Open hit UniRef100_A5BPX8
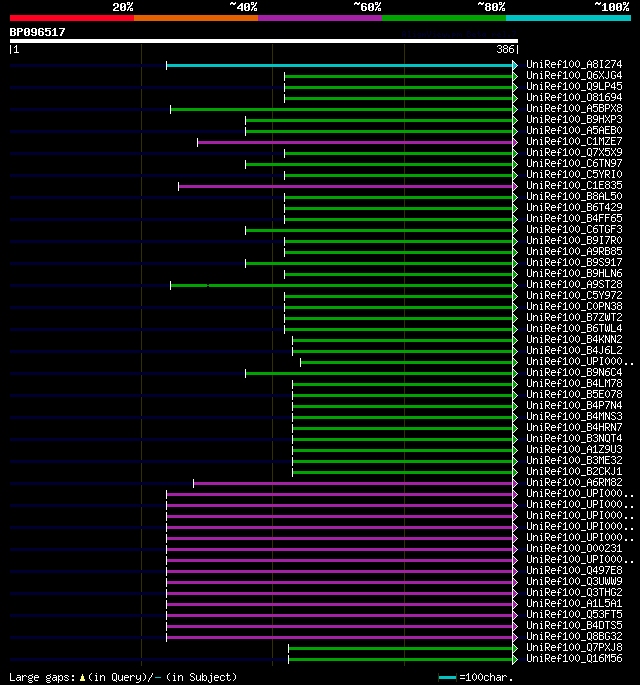The image size is (640, 685). (x=574, y=108)
